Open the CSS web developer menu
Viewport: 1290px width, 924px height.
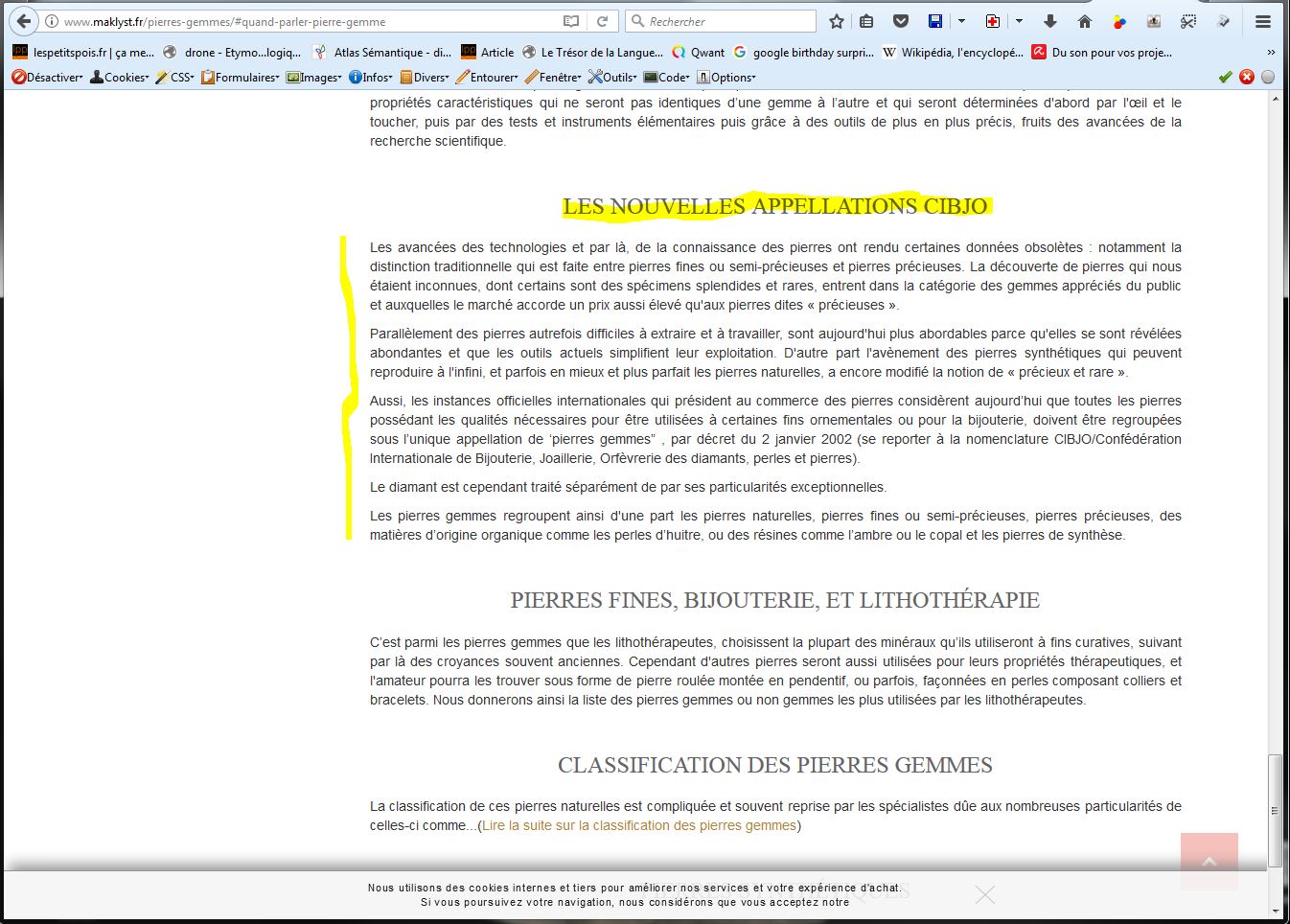175,77
